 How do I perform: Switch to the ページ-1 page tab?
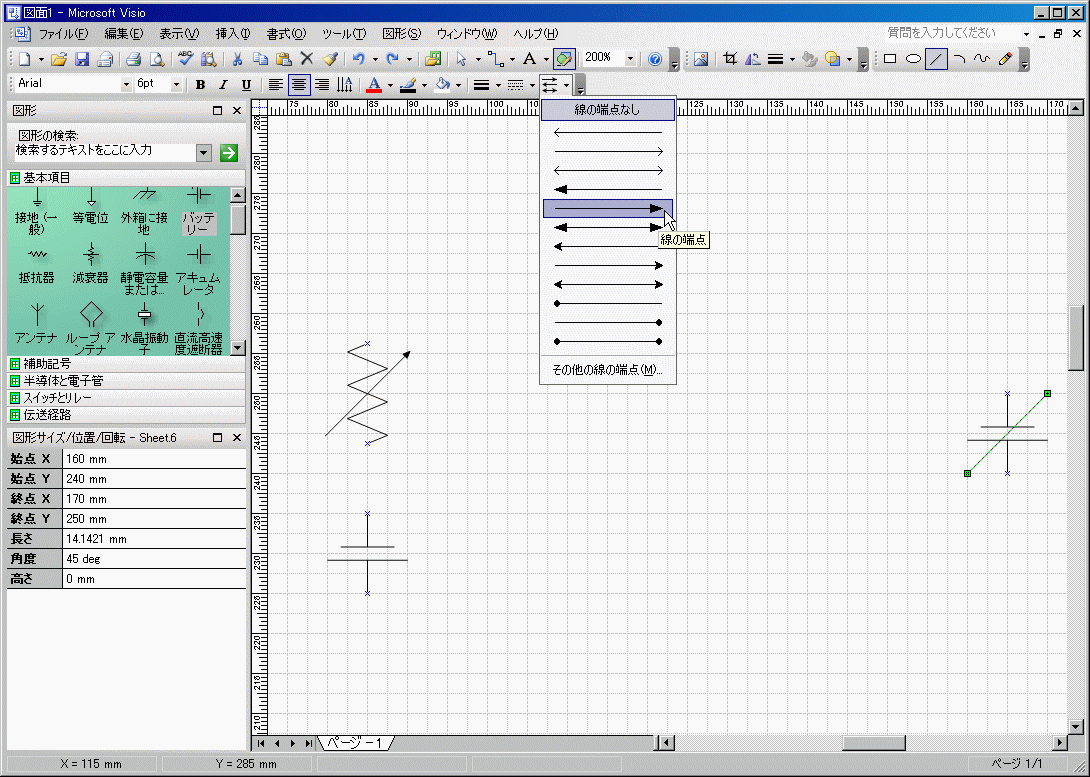355,743
